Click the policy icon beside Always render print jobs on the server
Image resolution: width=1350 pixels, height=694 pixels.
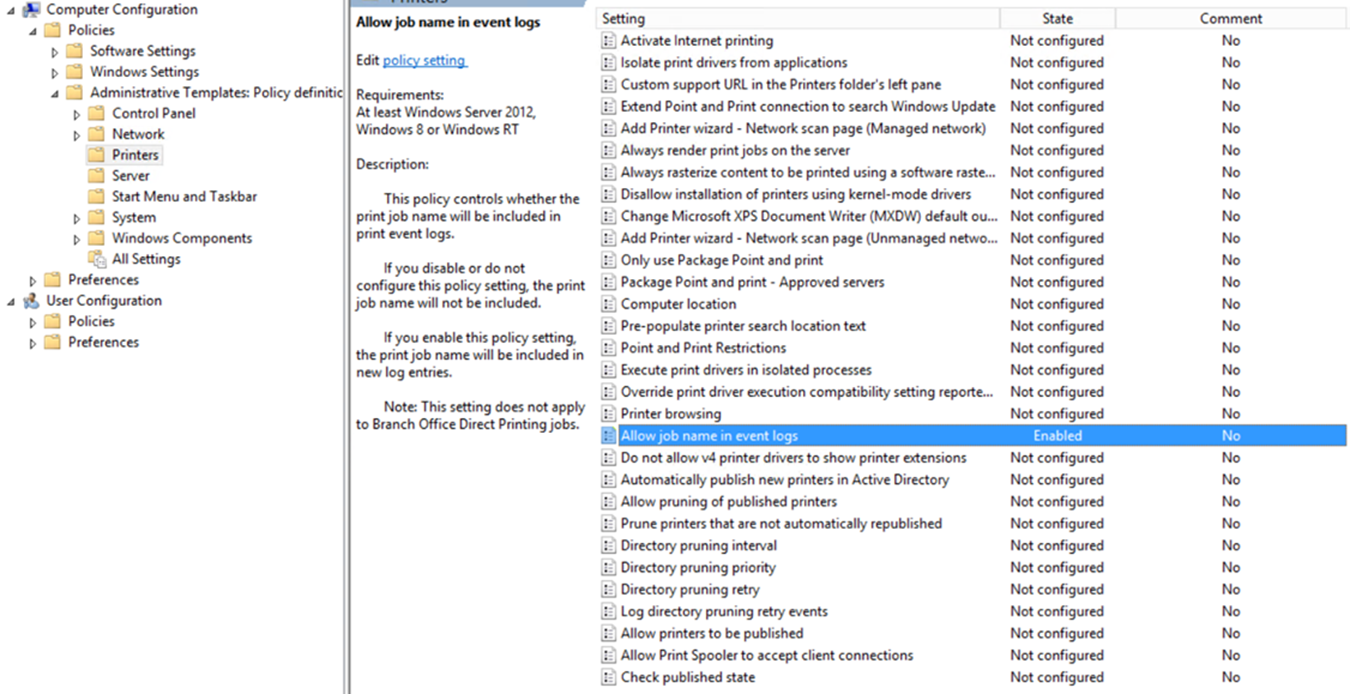click(608, 151)
